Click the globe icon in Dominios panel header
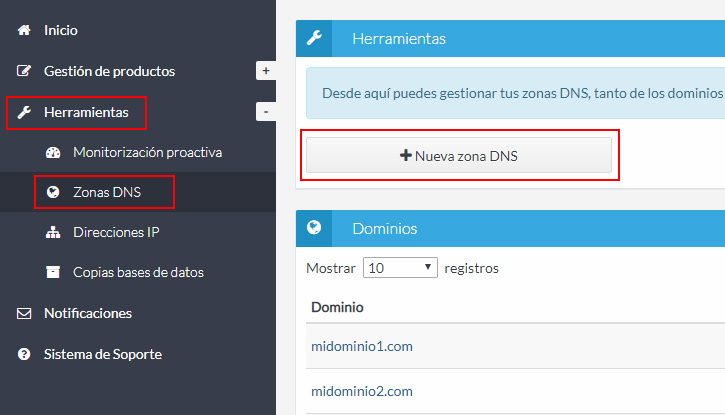This screenshot has width=725, height=415. 314,228
